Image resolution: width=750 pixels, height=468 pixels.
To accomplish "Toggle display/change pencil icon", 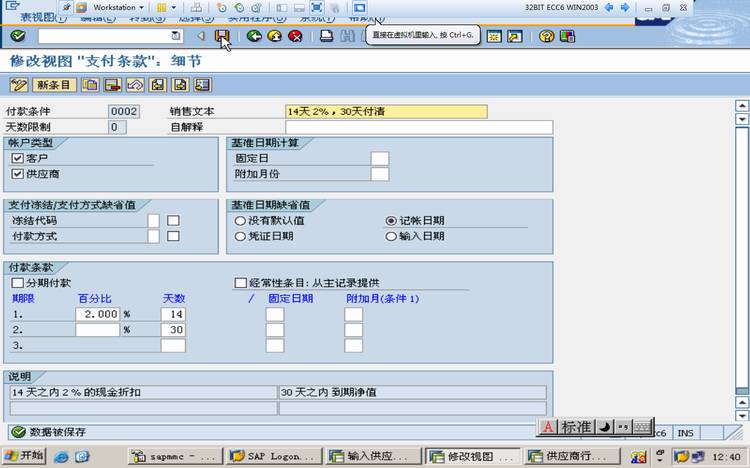I will 19,85.
